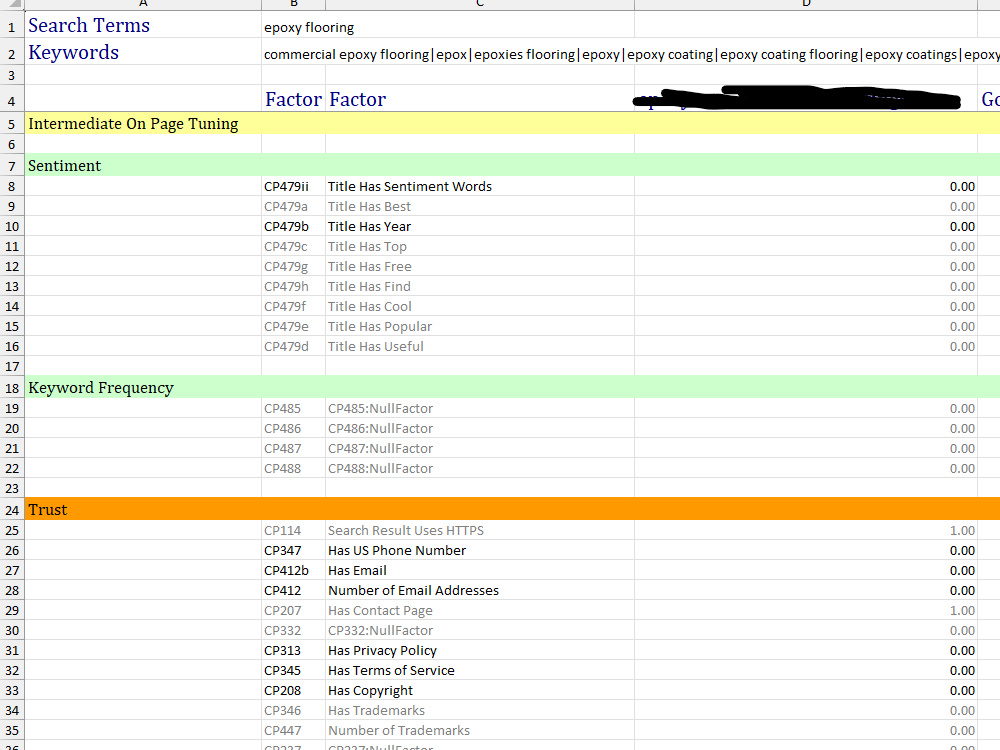Select the 'Has Copyright' cell
The image size is (1000, 750).
(480, 690)
